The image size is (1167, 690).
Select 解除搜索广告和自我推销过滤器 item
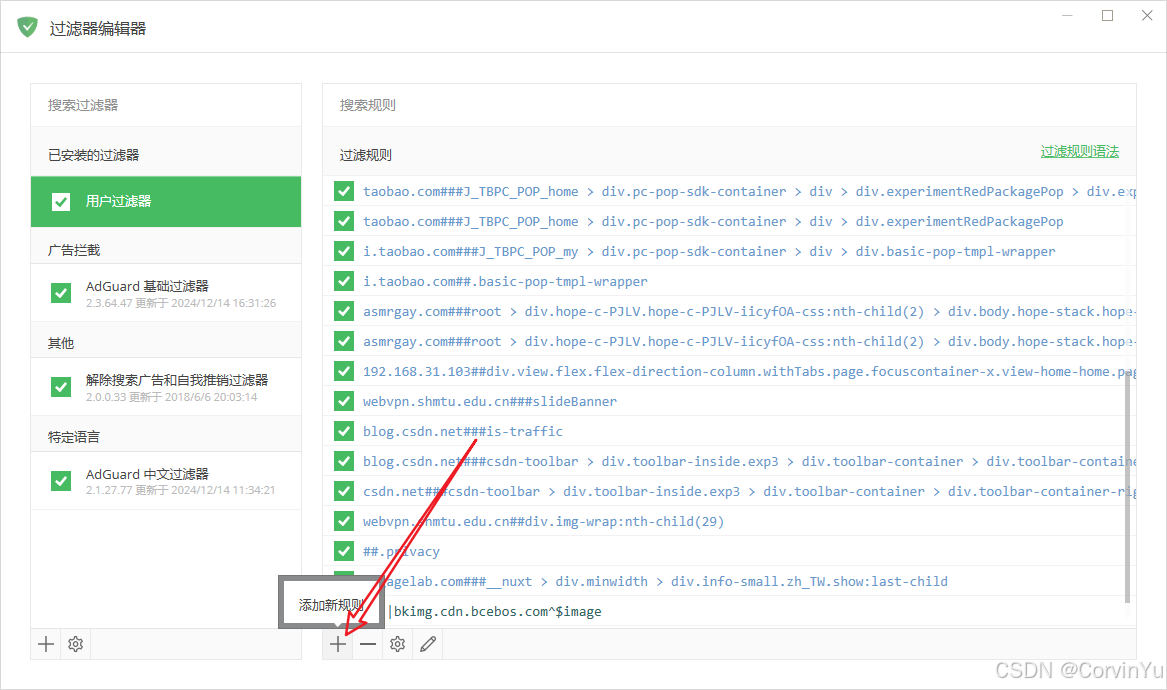coord(166,387)
